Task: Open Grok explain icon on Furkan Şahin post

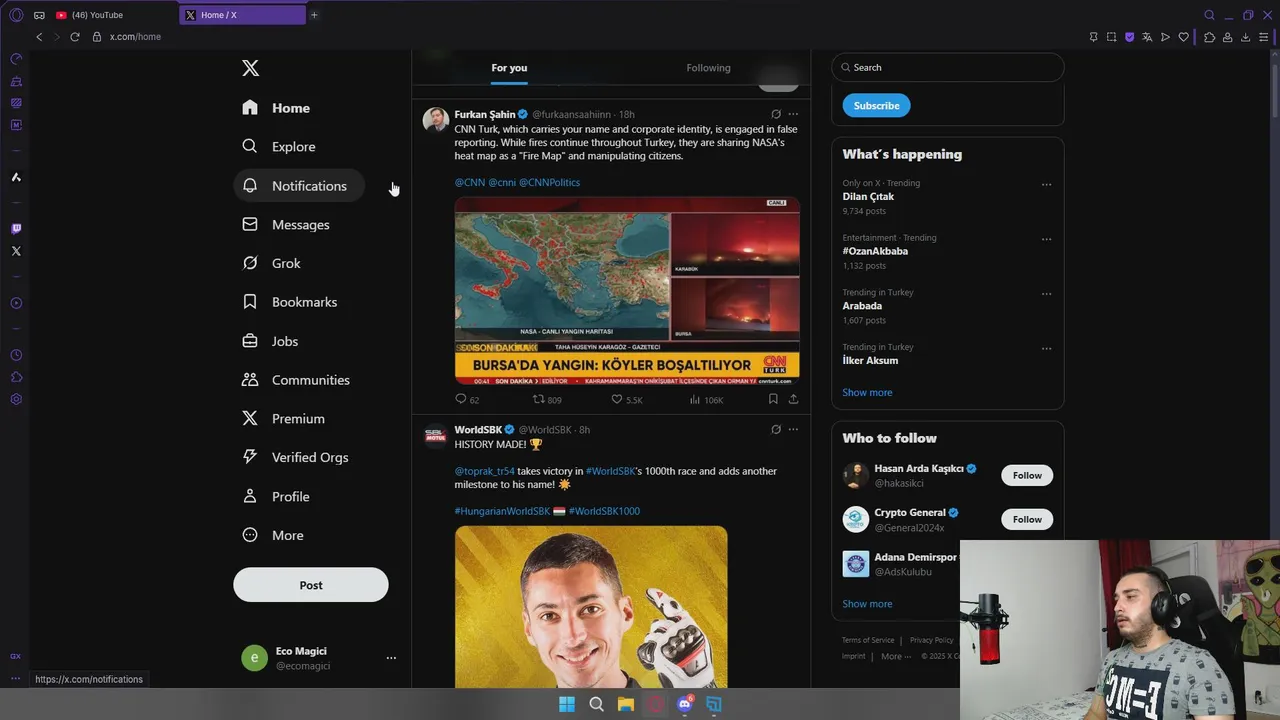Action: tap(776, 114)
